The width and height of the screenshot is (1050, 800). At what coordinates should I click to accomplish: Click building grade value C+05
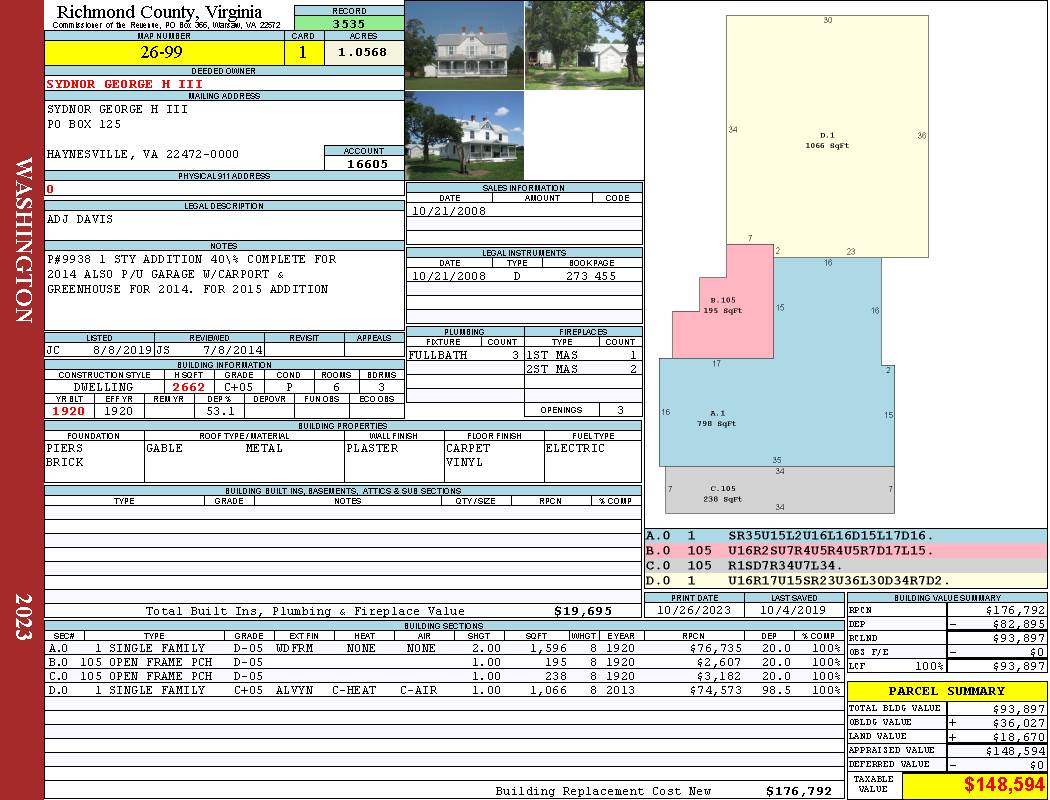pos(238,387)
